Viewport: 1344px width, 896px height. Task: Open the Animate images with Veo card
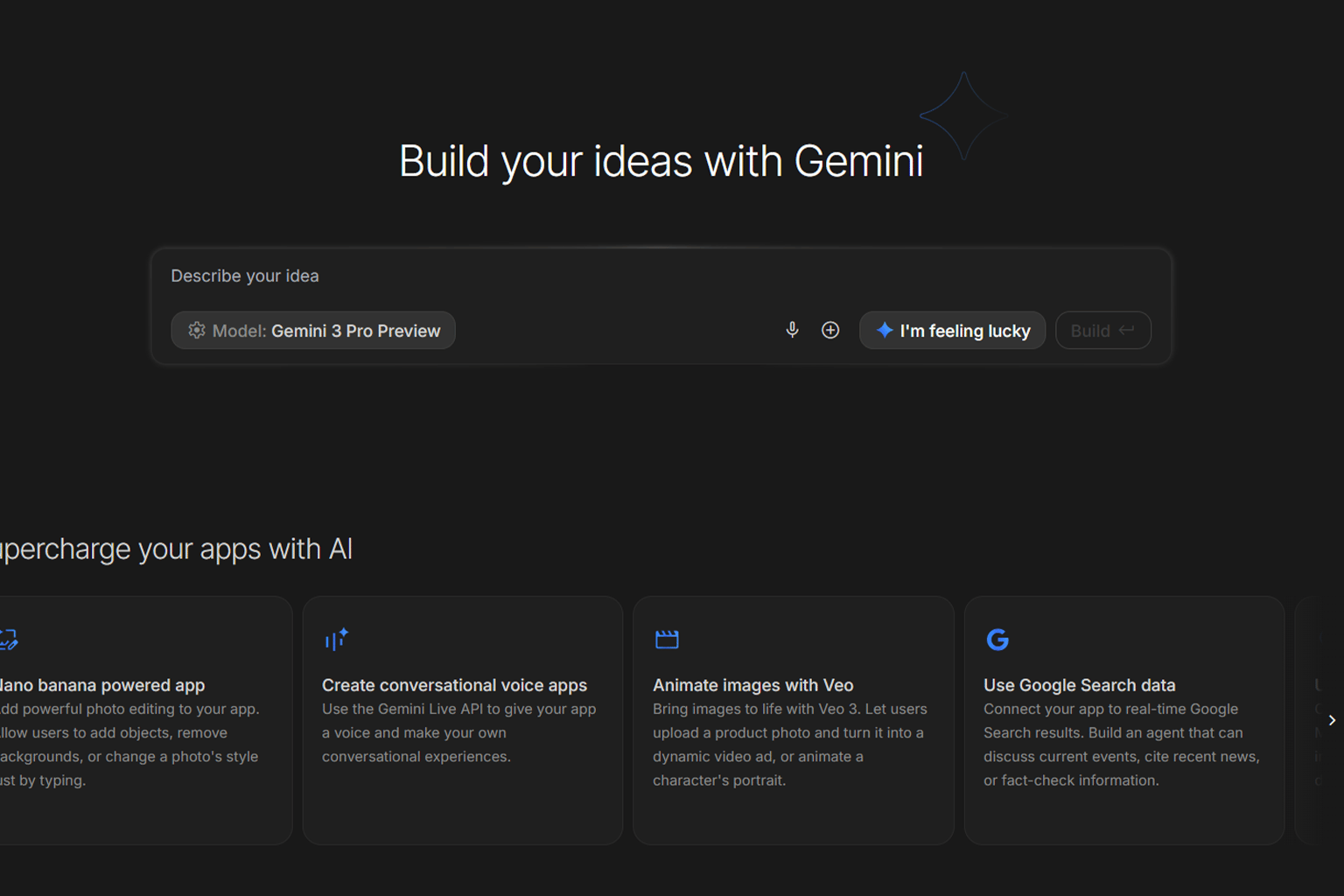tap(794, 720)
